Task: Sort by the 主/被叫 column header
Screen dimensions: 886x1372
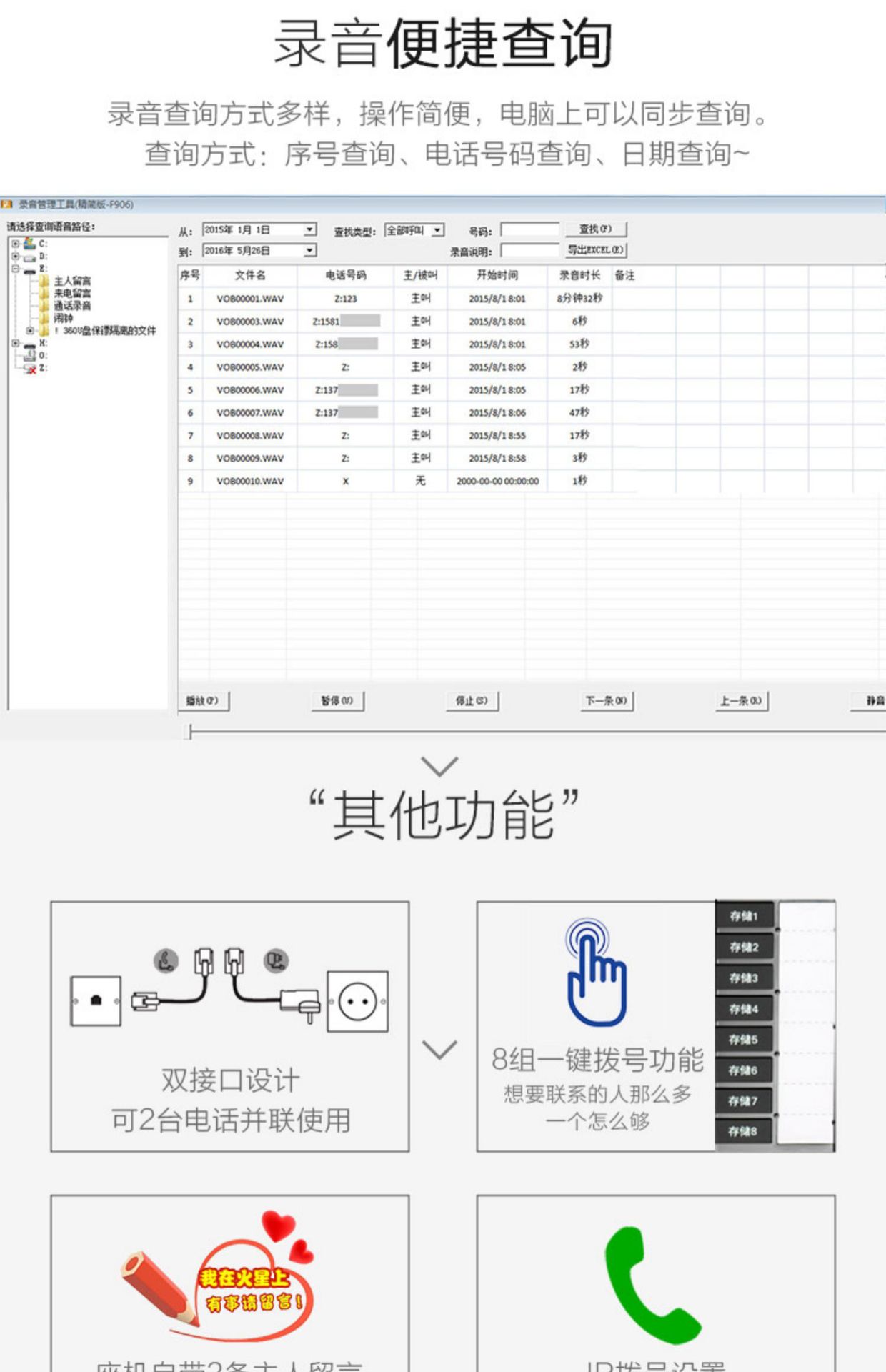Action: tap(421, 275)
